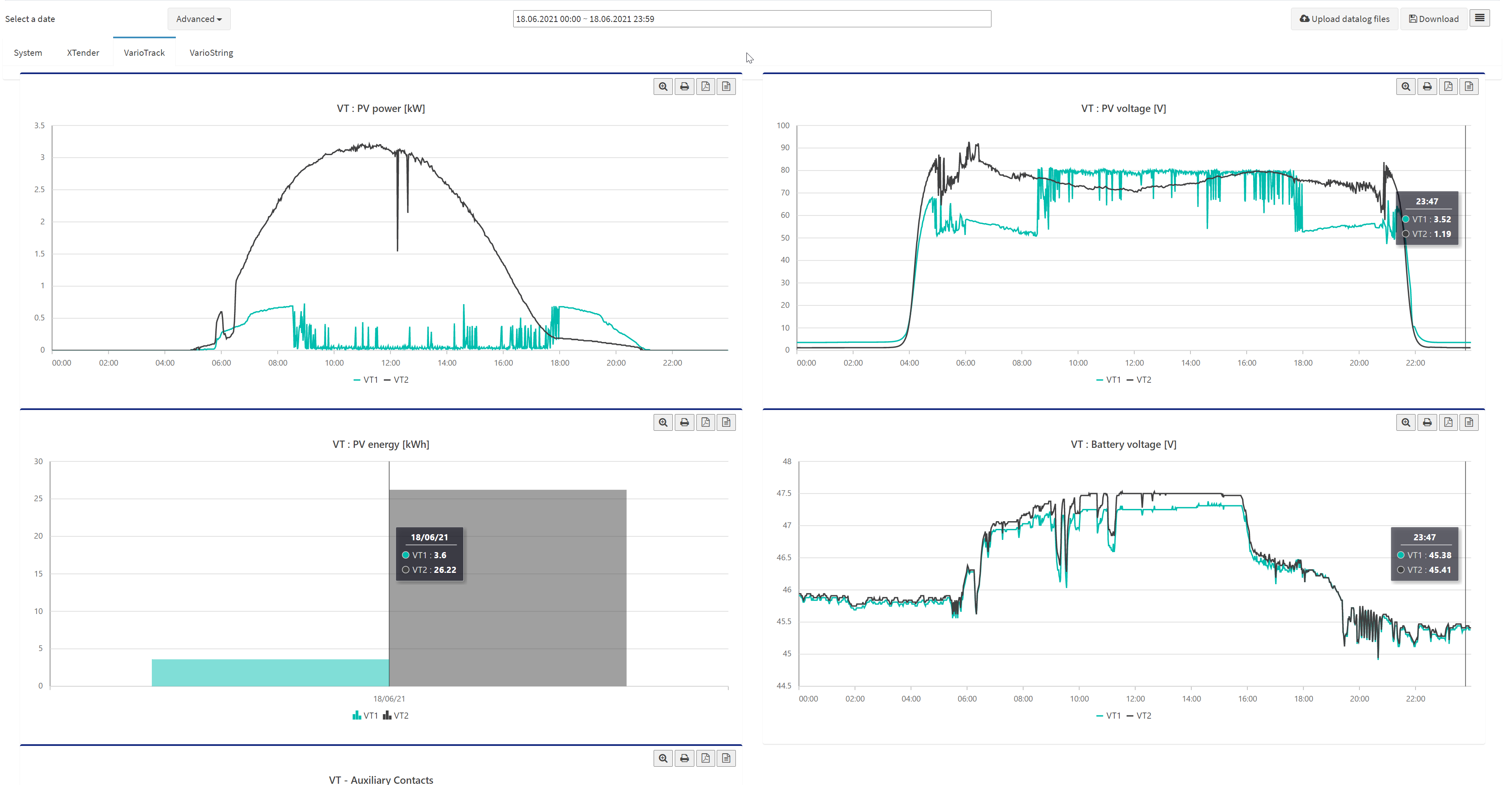
Task: Open the VarioString tab
Action: point(211,53)
